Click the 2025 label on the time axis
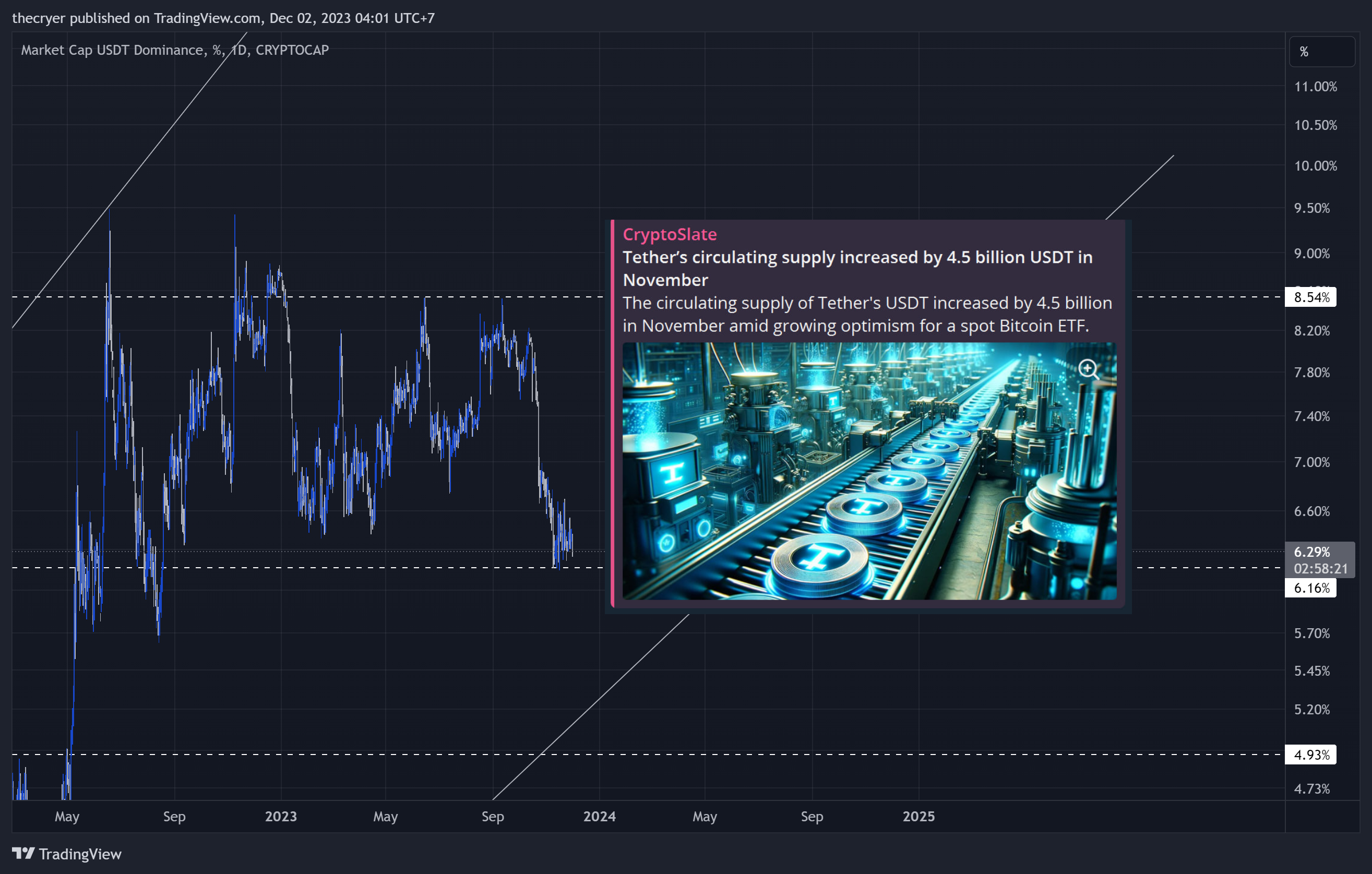 coord(918,817)
